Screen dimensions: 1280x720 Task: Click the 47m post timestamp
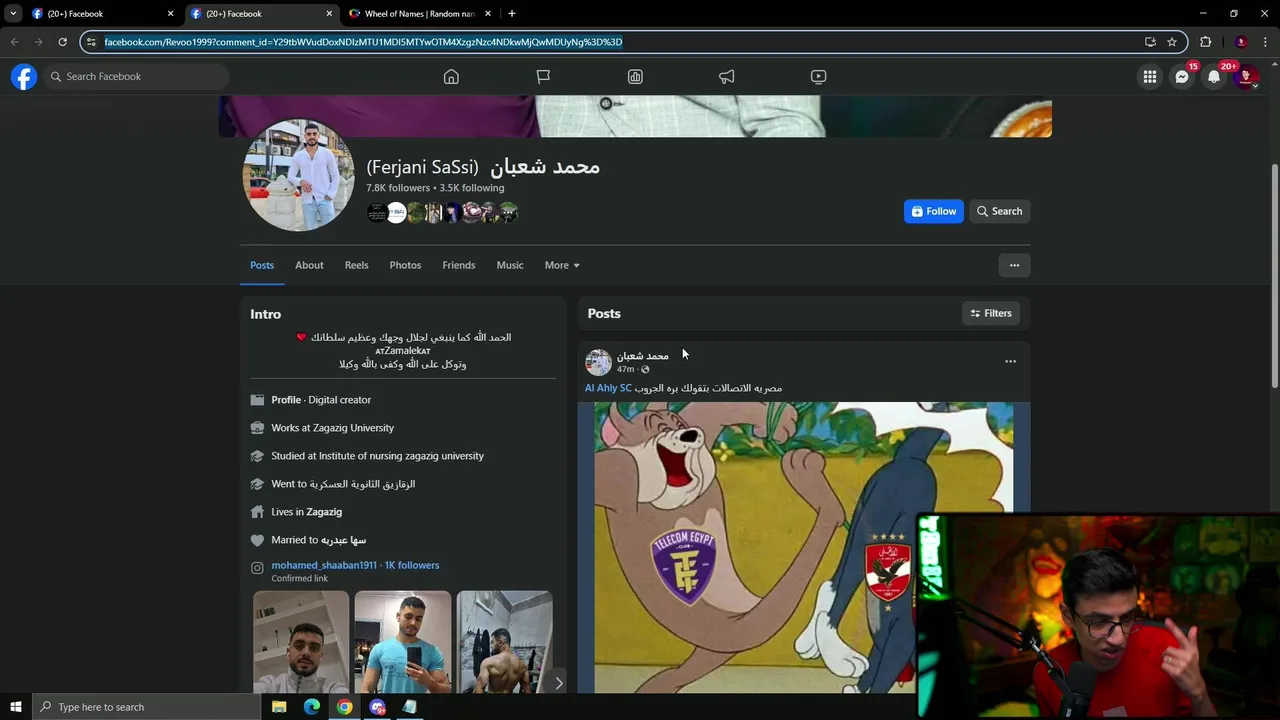point(625,370)
